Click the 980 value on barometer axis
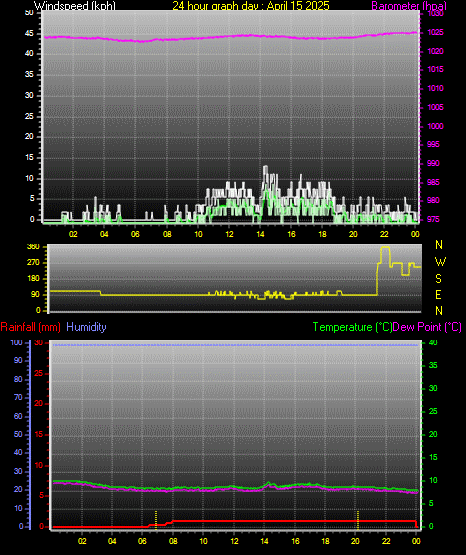The height and width of the screenshot is (555, 466). tap(433, 200)
